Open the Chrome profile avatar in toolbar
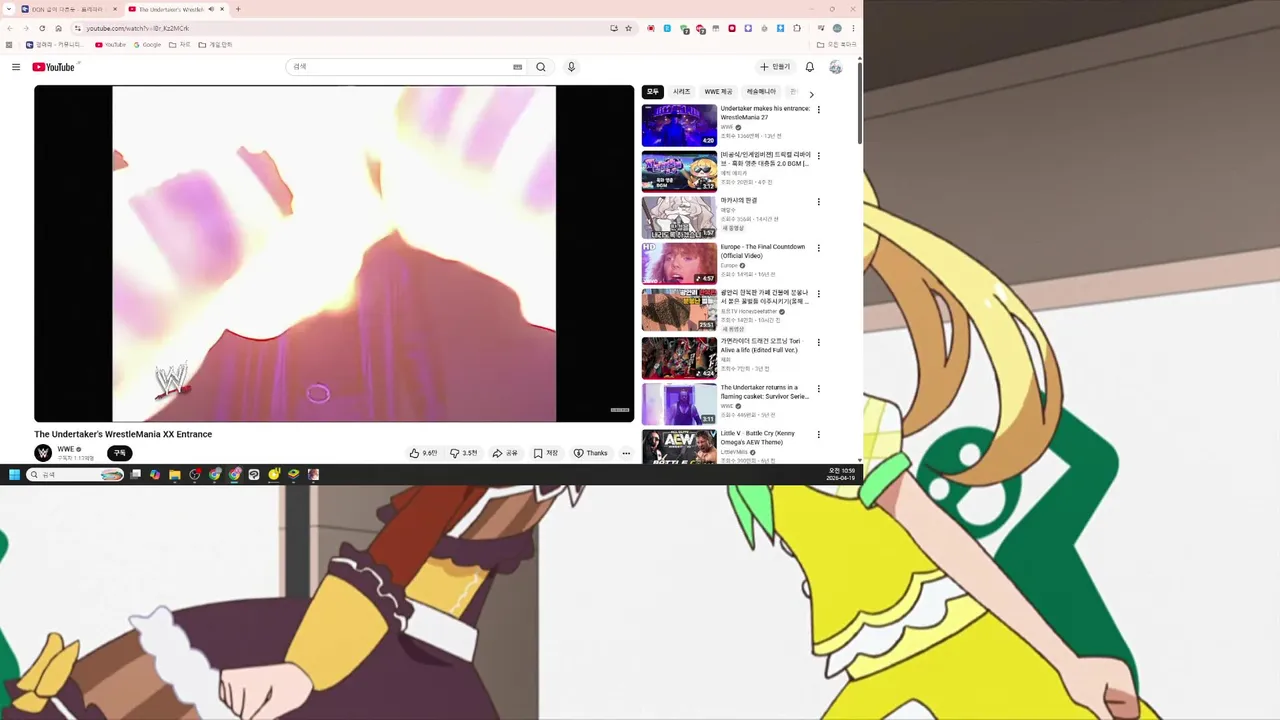 pos(837,28)
